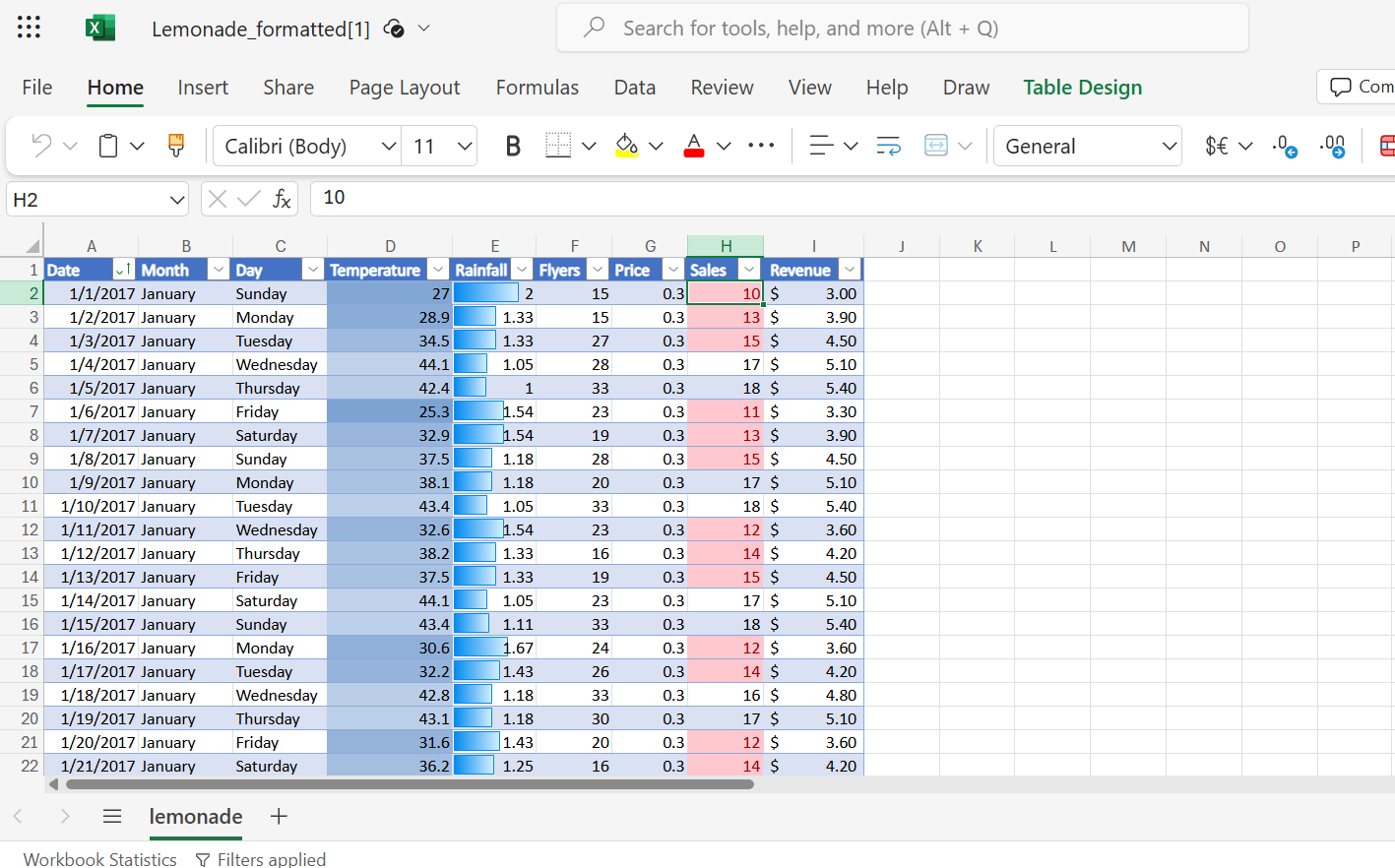Image resolution: width=1395 pixels, height=868 pixels.
Task: Click the Increase Decimal icon
Action: (x=1333, y=146)
